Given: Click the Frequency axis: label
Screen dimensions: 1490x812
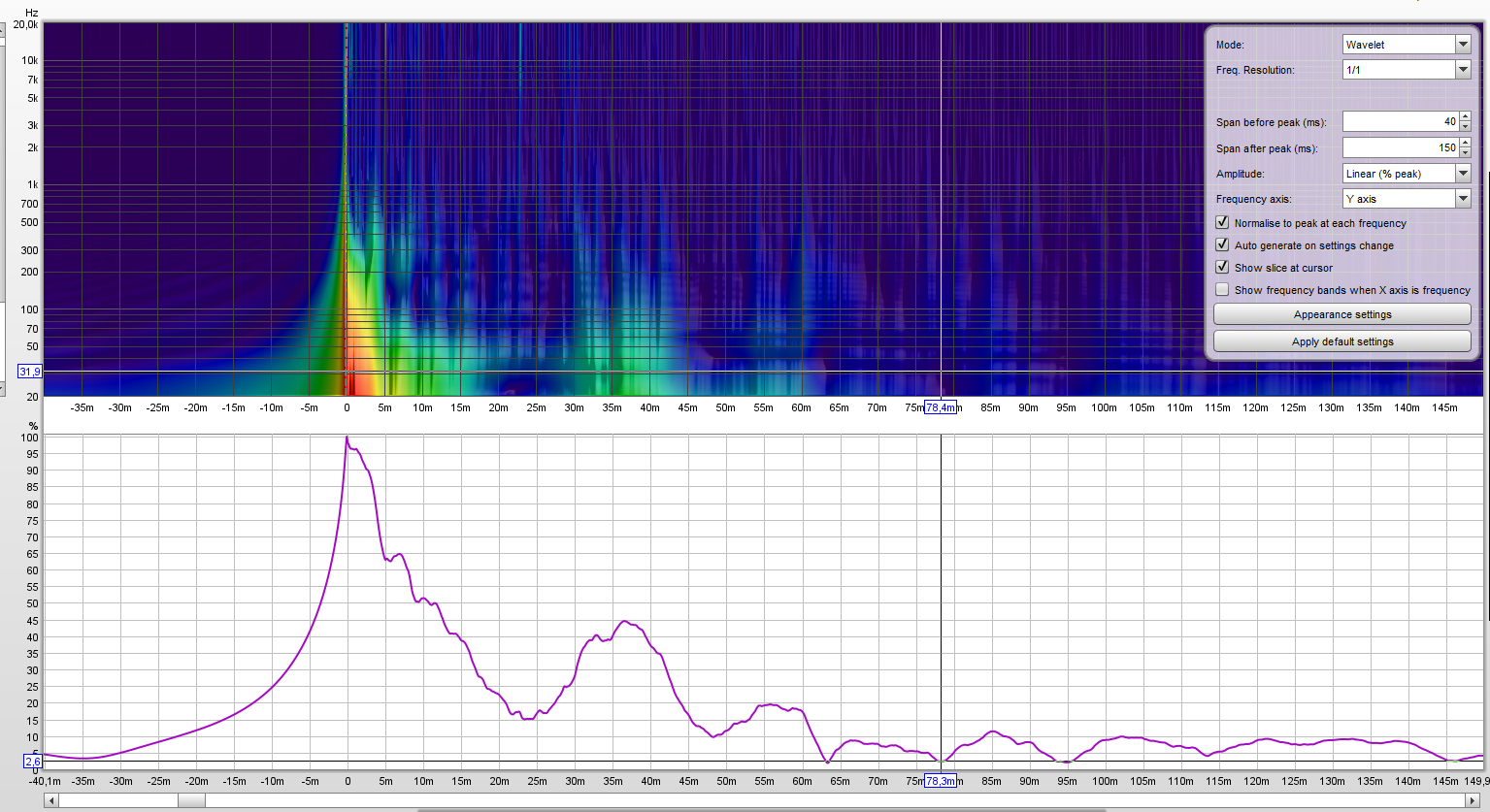Looking at the screenshot, I should [1254, 199].
